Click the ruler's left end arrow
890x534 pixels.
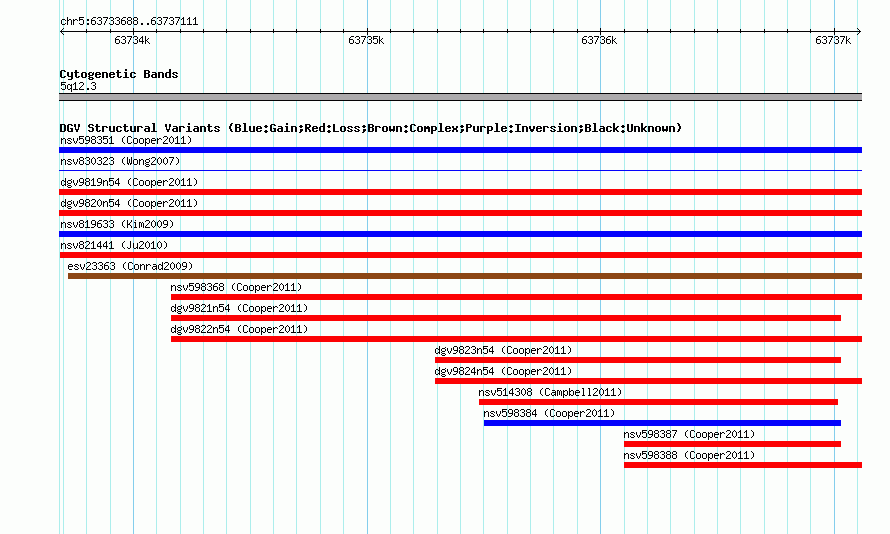click(x=62, y=31)
